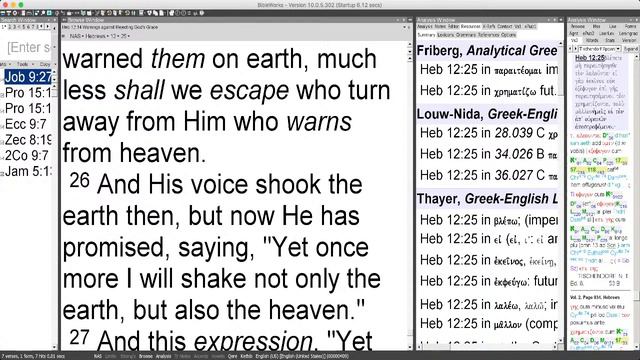Click the Louw-Nida Greek-English heading
Screen dimensions: 640x360
coord(487,114)
